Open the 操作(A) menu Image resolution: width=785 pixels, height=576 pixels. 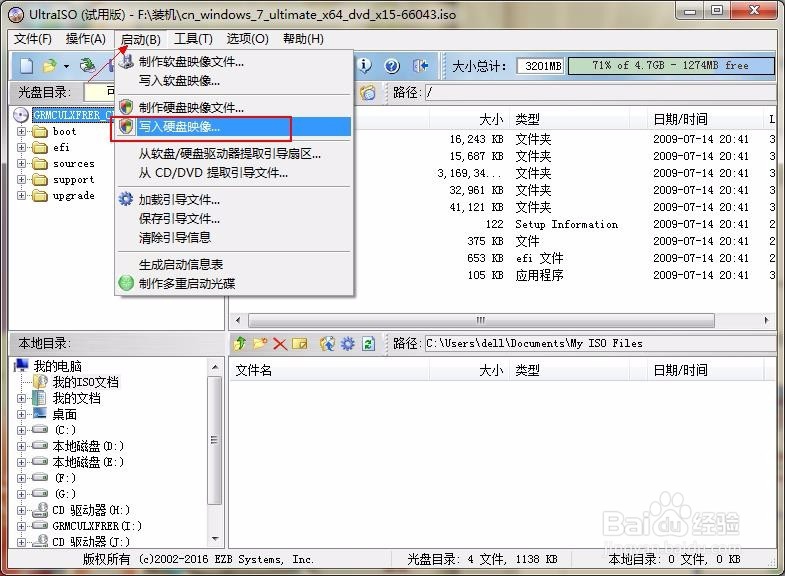86,39
